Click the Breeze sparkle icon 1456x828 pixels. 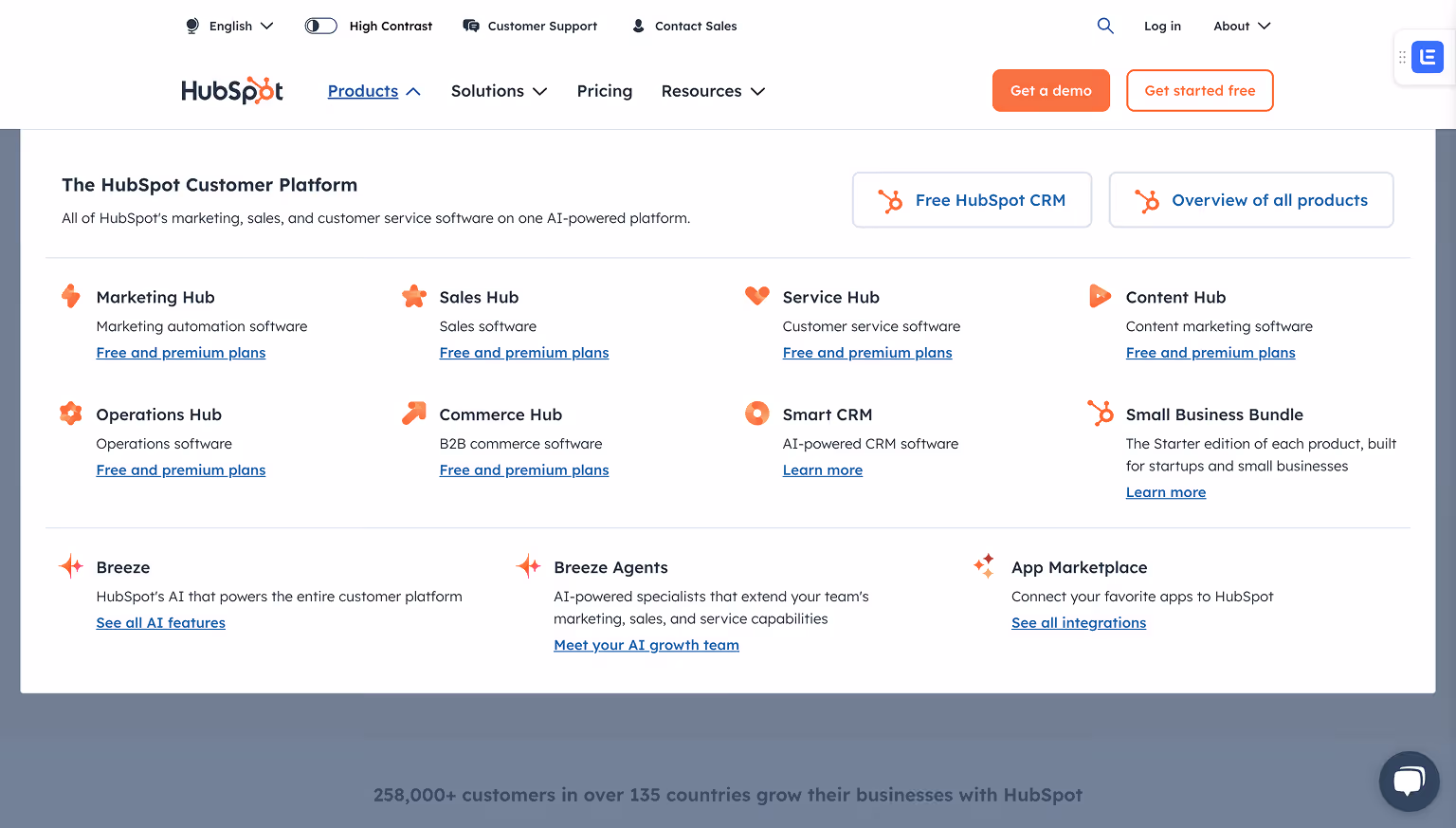click(70, 565)
